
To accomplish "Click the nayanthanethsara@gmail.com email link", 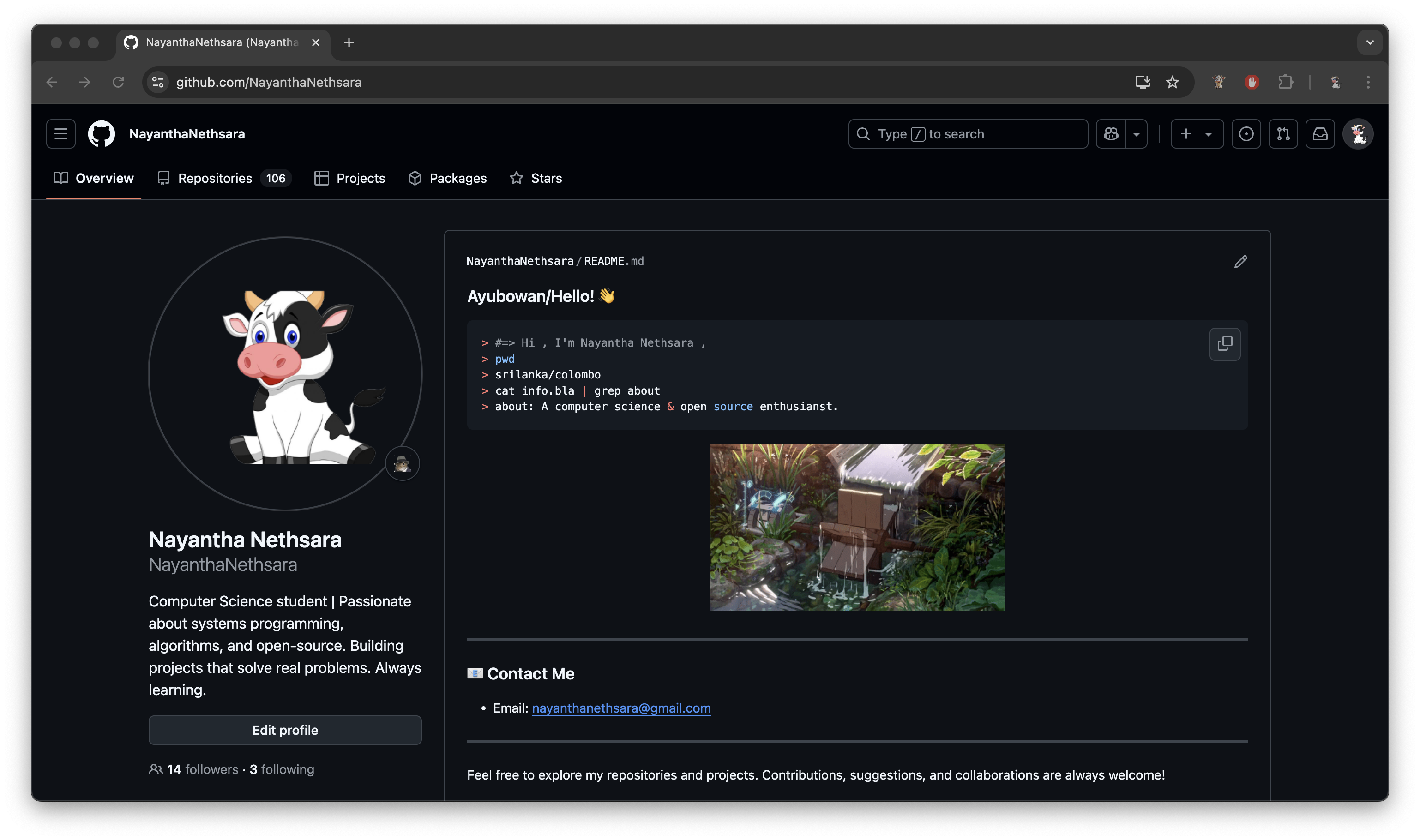I will tap(621, 708).
